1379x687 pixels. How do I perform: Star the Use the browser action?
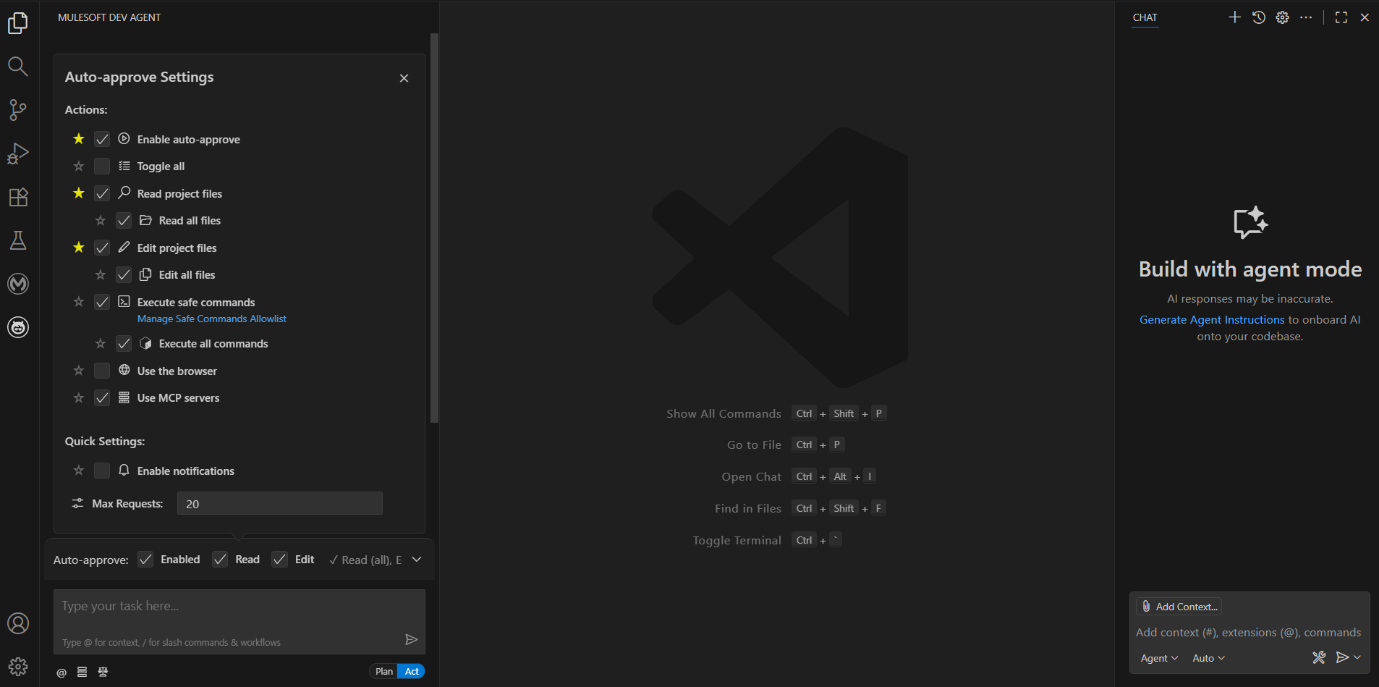79,370
